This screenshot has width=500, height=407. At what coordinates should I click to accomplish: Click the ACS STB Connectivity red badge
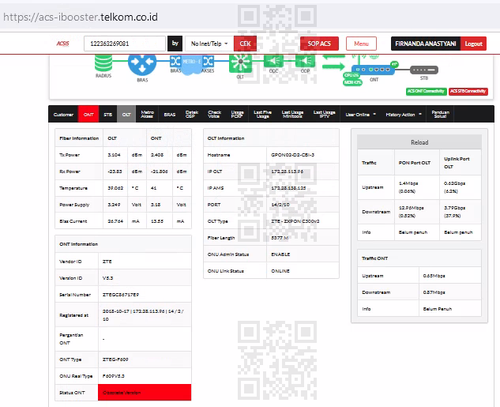[468, 91]
